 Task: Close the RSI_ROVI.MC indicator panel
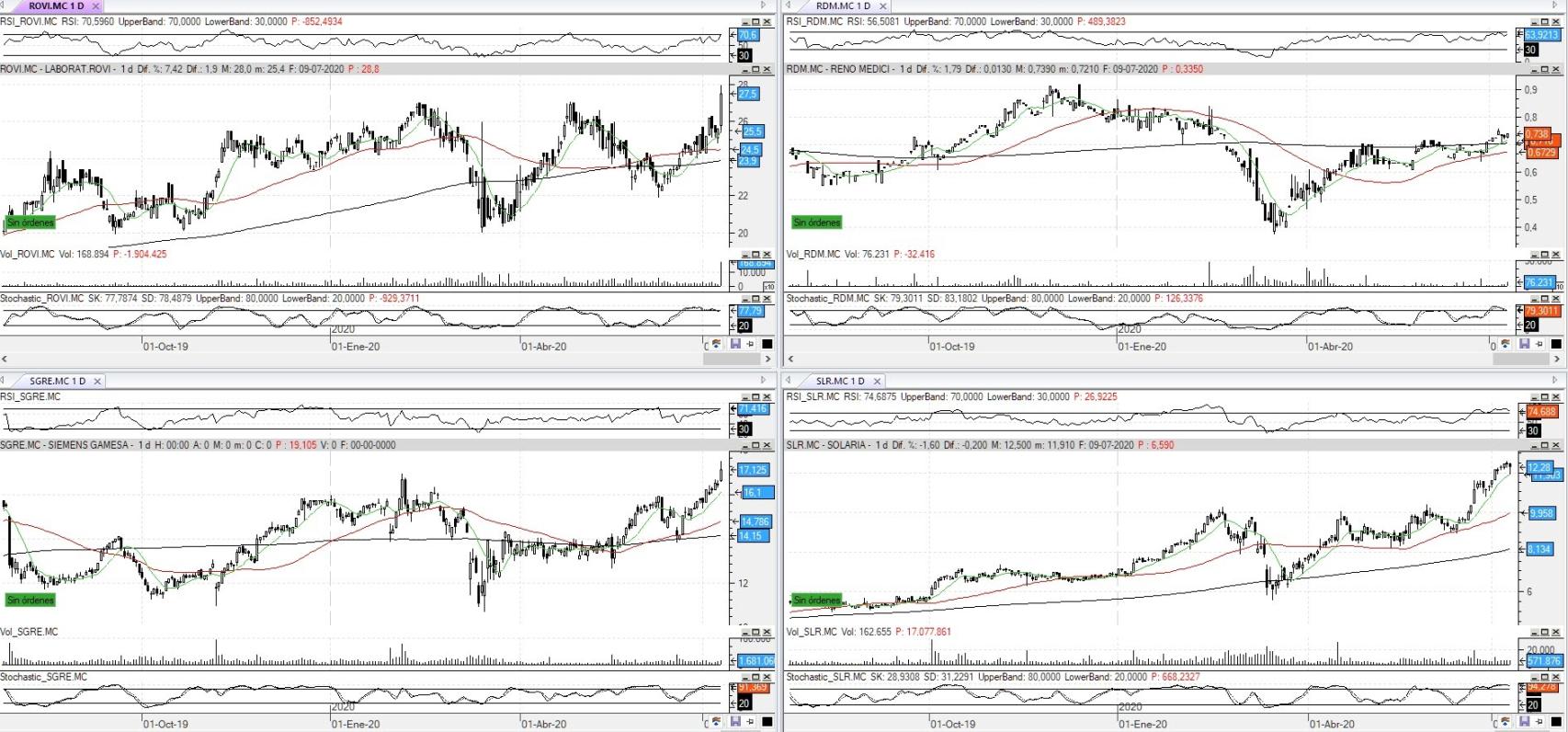click(767, 21)
